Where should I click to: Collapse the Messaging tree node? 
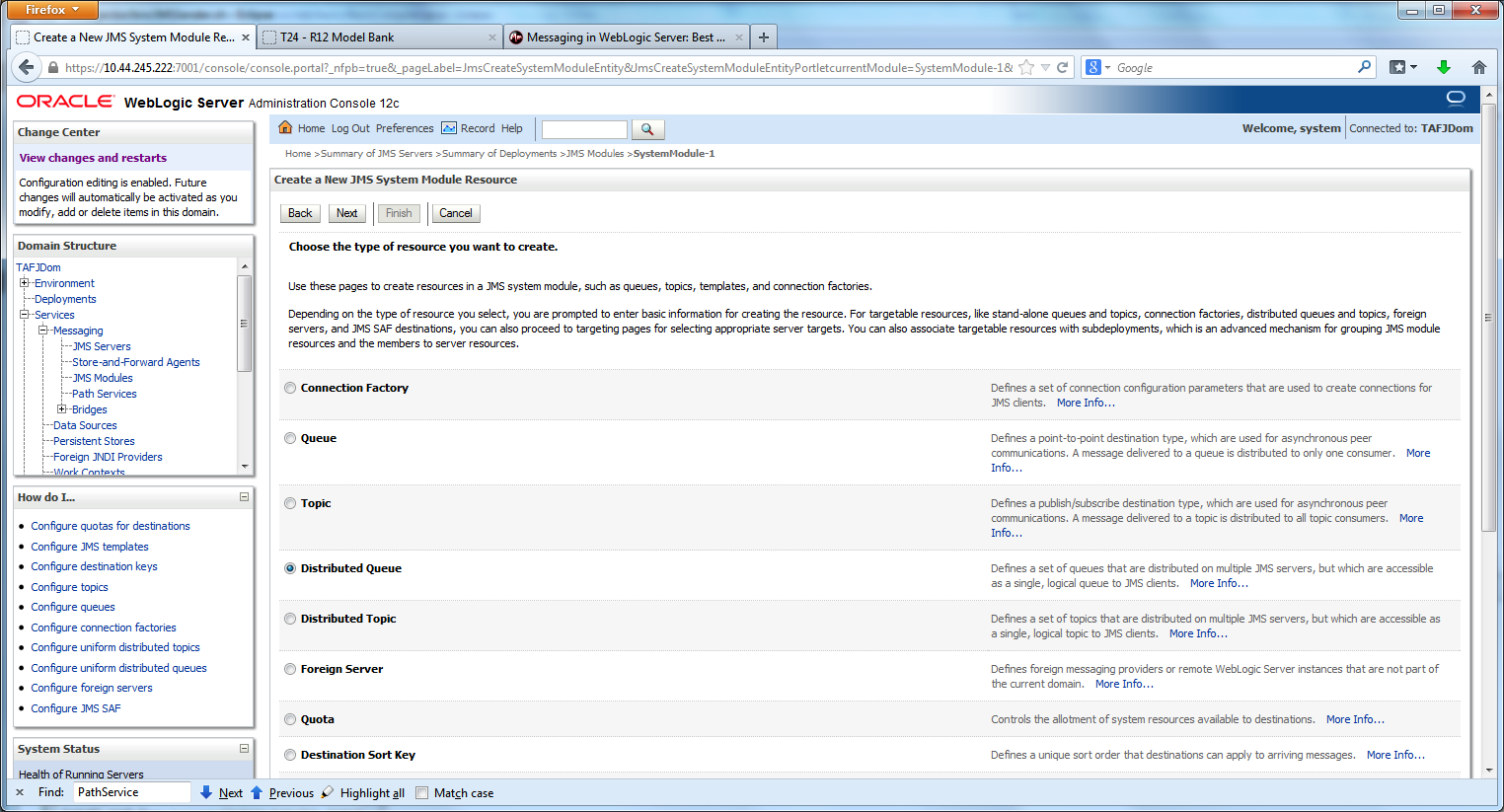pos(43,331)
